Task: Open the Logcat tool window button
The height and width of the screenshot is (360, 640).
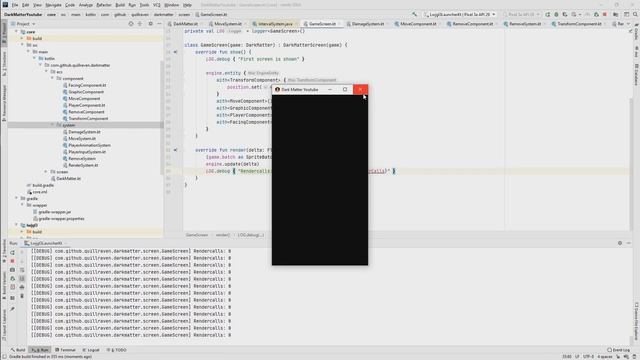Action: point(91,350)
